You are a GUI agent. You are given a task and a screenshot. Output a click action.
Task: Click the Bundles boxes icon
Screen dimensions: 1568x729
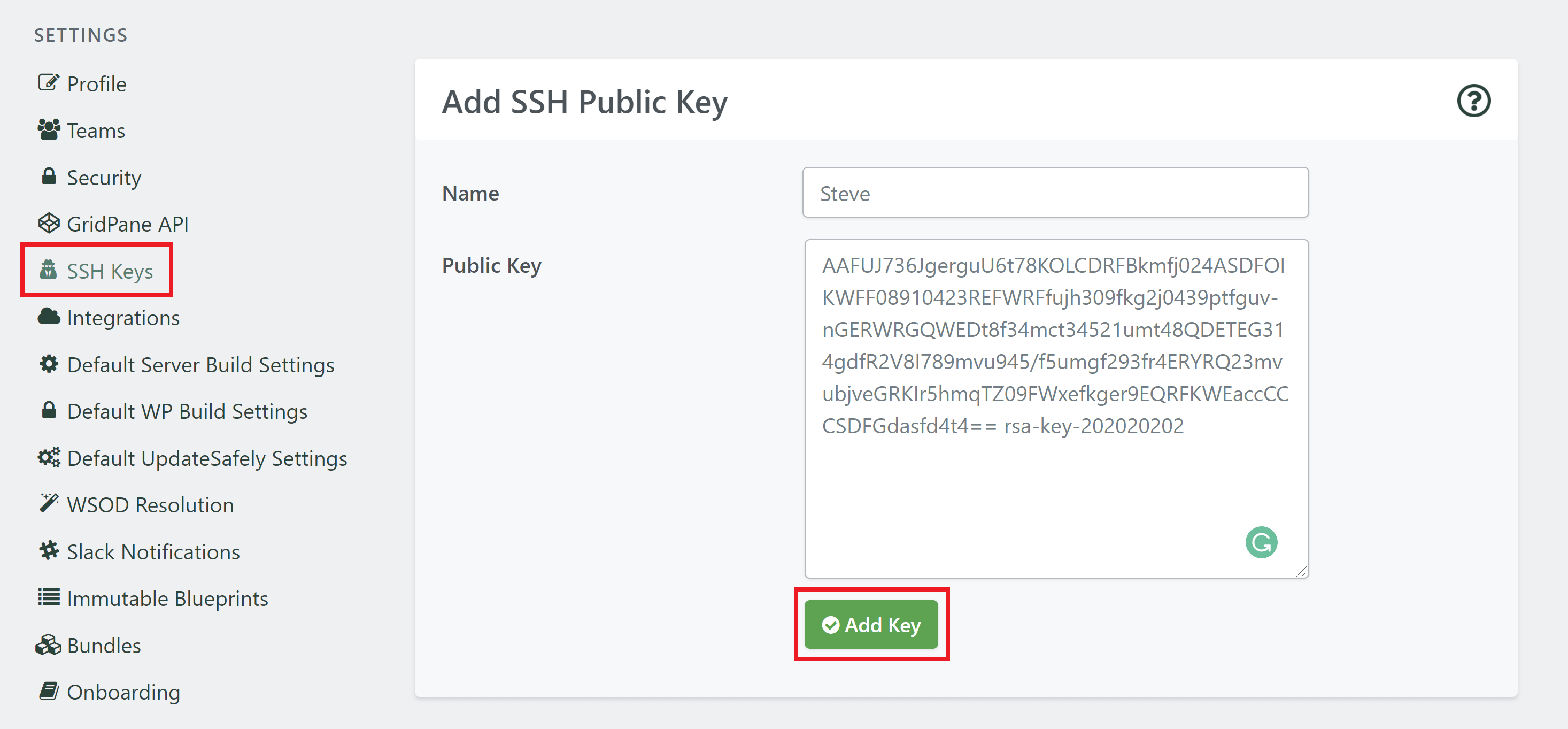pyautogui.click(x=49, y=644)
